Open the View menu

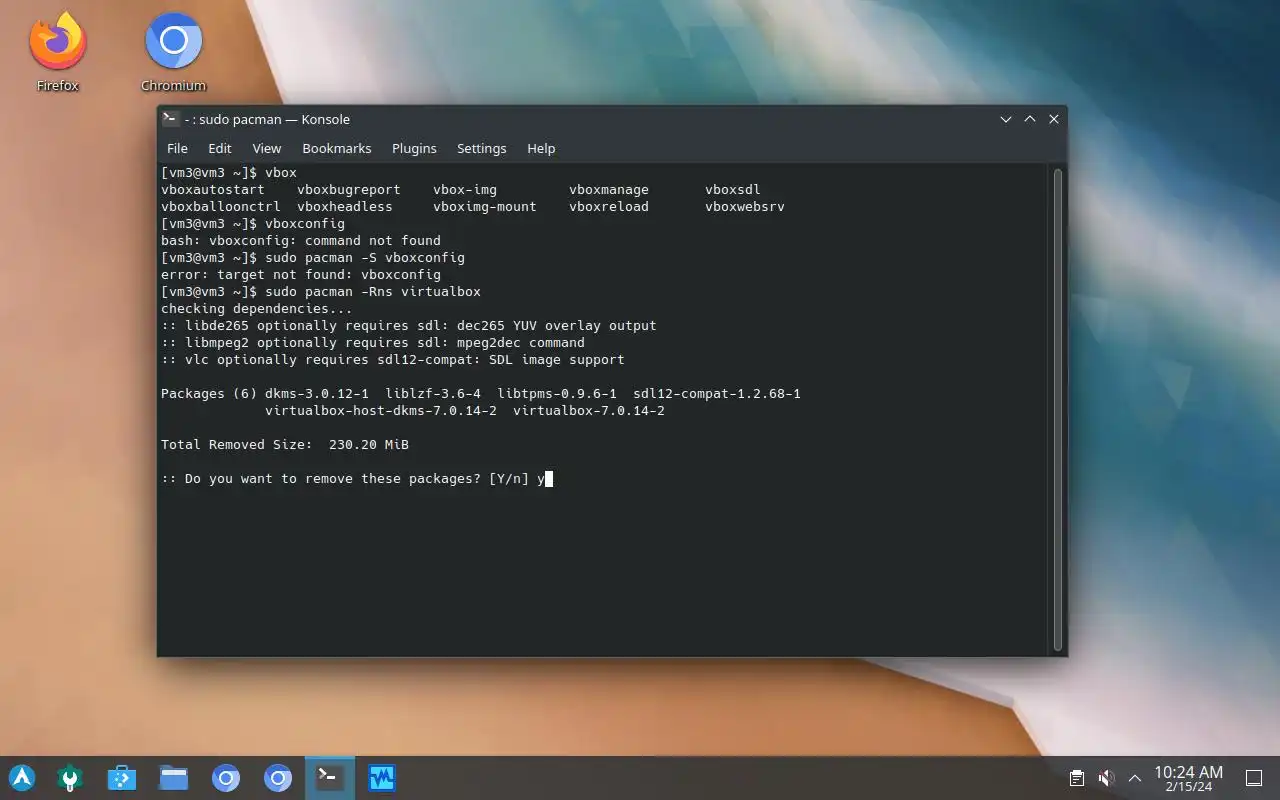[x=267, y=148]
